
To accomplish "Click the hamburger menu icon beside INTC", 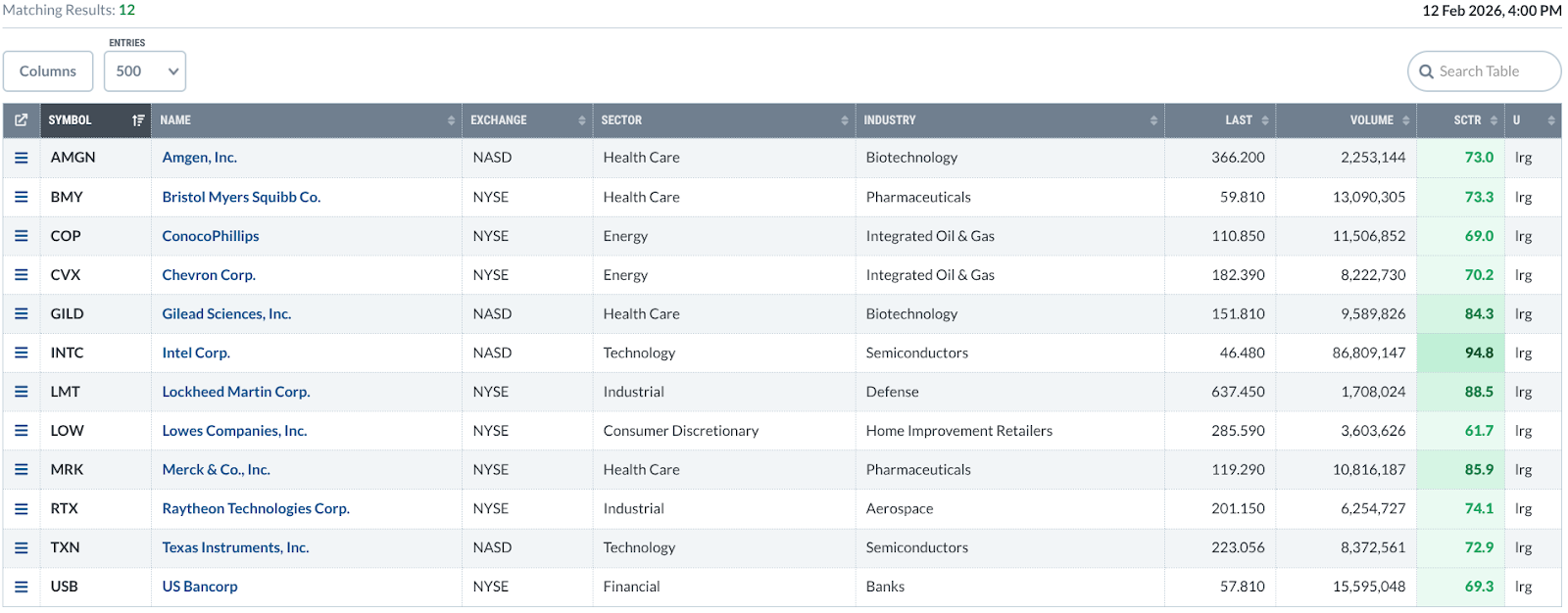I will coord(21,353).
